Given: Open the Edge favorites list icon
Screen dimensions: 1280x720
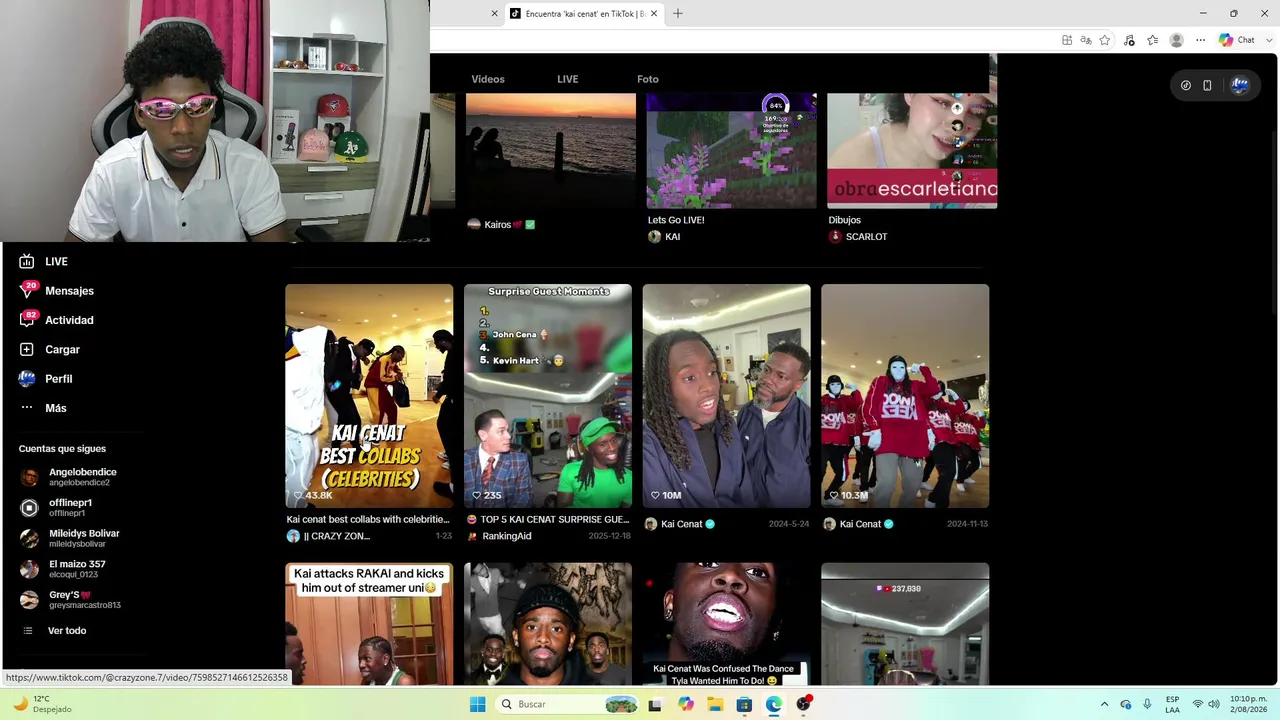Looking at the screenshot, I should pos(1153,40).
